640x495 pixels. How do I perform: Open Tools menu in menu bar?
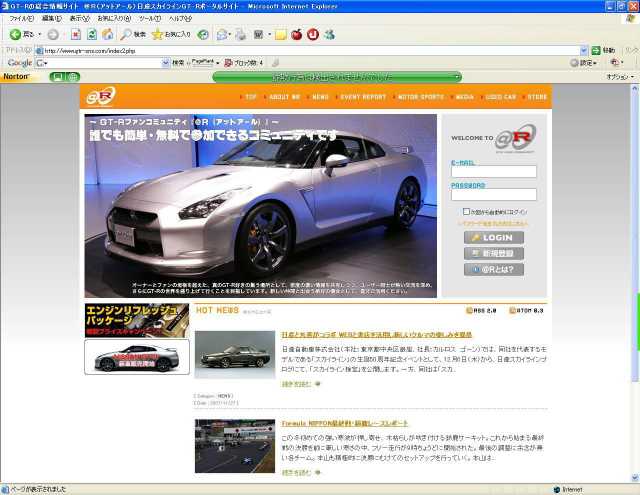tap(150, 18)
